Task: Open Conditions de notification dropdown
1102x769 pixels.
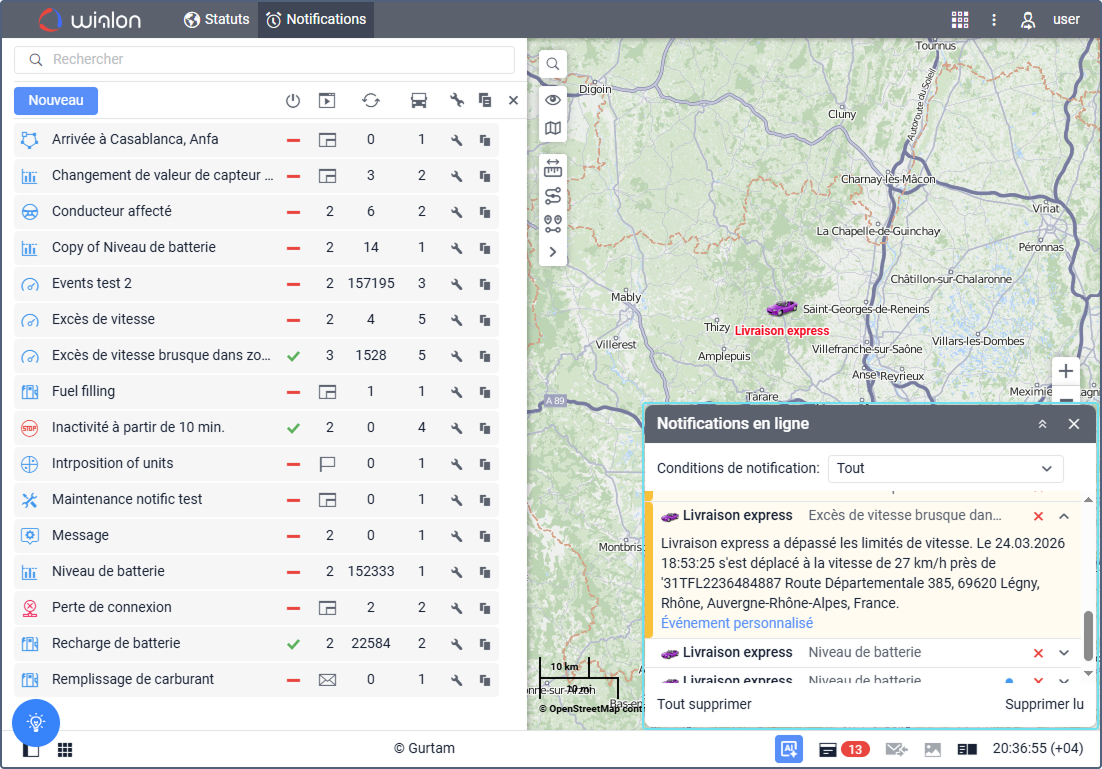Action: click(945, 468)
